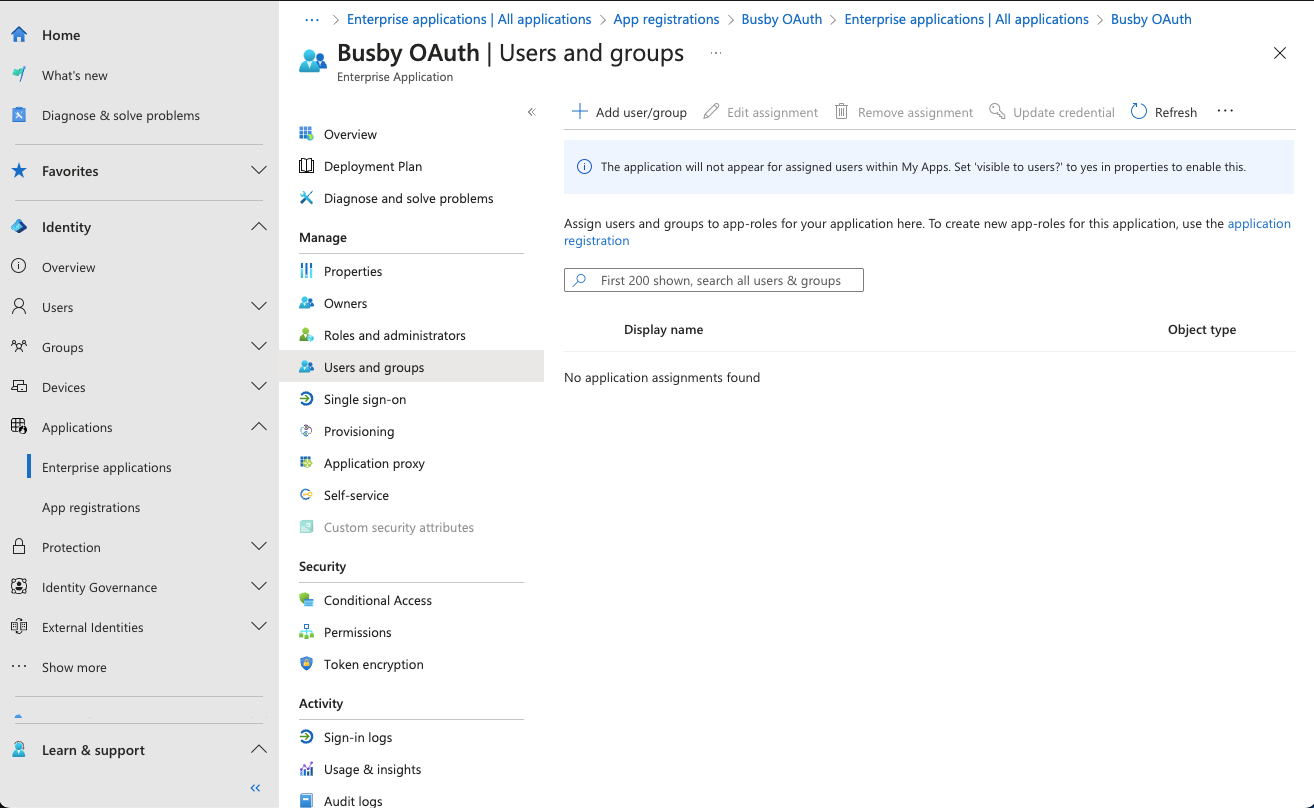The width and height of the screenshot is (1314, 808).
Task: Expand the External Identities chevron
Action: click(x=259, y=627)
